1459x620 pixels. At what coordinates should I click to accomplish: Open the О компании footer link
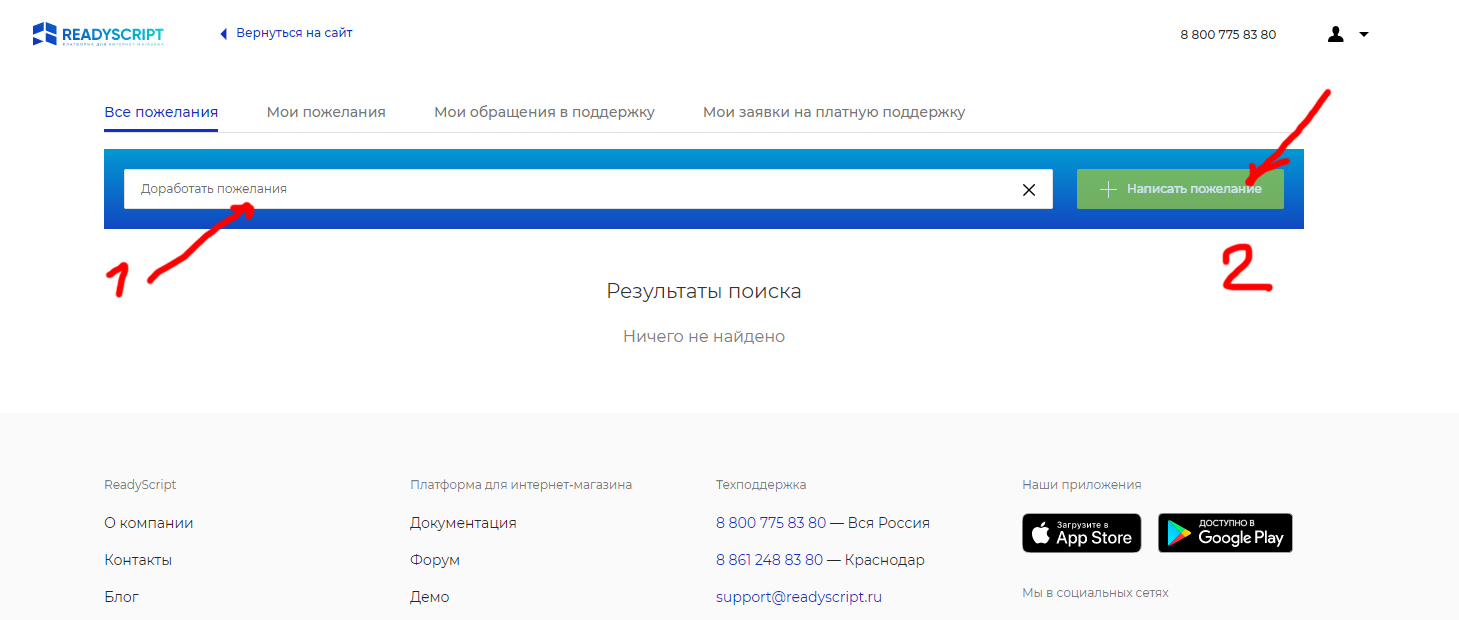tap(149, 523)
